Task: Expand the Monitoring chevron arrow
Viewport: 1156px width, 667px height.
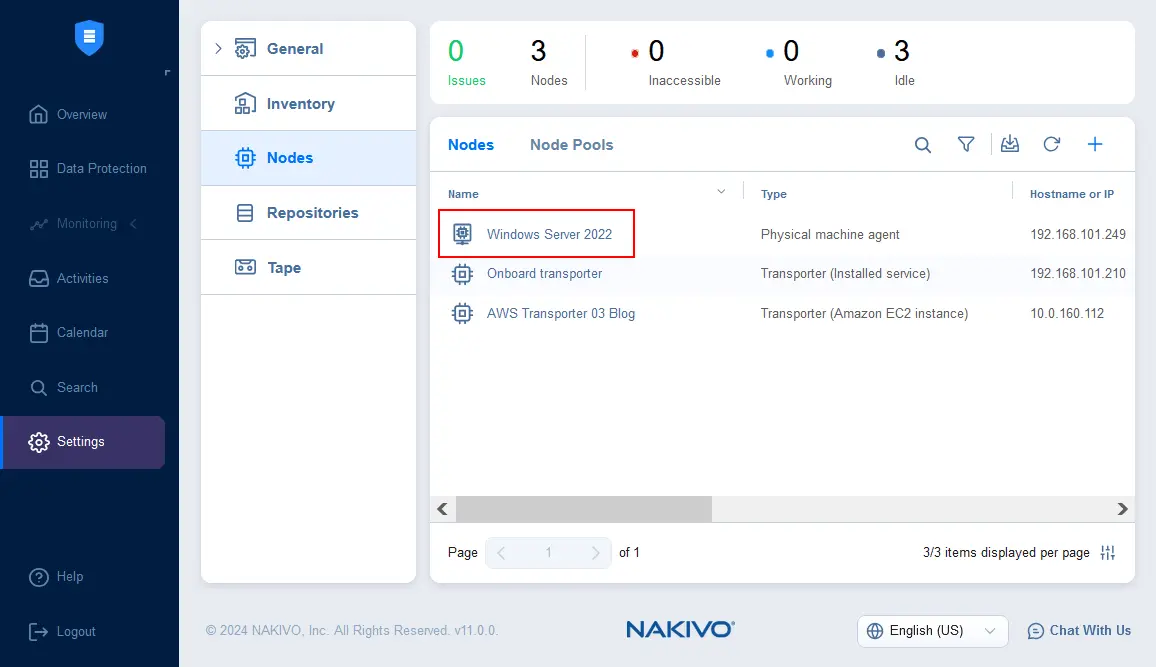Action: [x=133, y=223]
